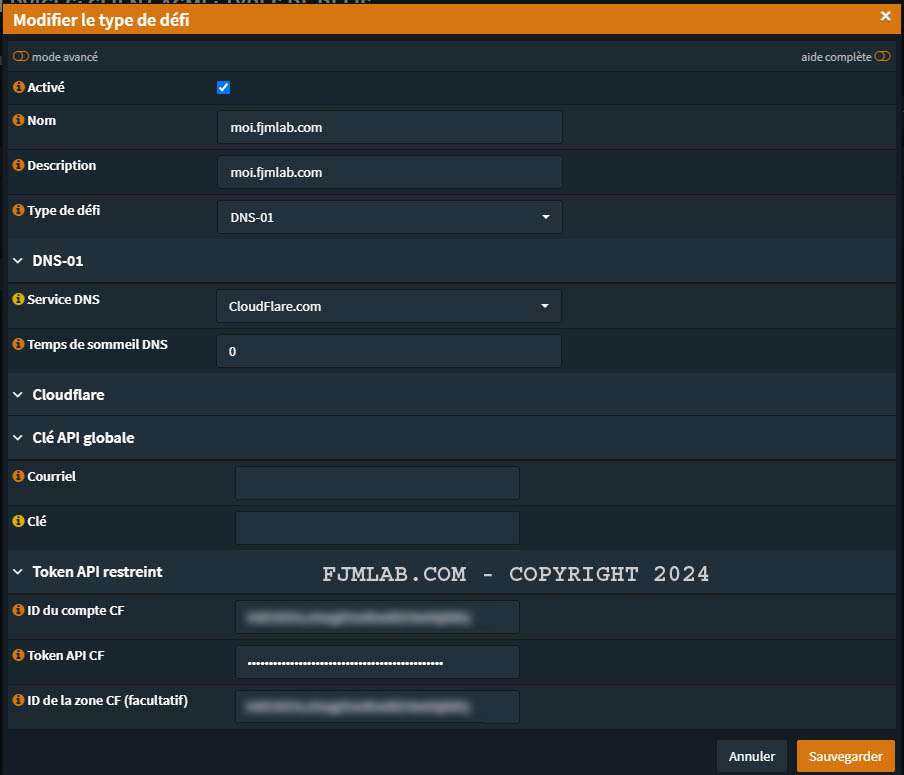Collapse the Token API restreint section

[x=18, y=572]
